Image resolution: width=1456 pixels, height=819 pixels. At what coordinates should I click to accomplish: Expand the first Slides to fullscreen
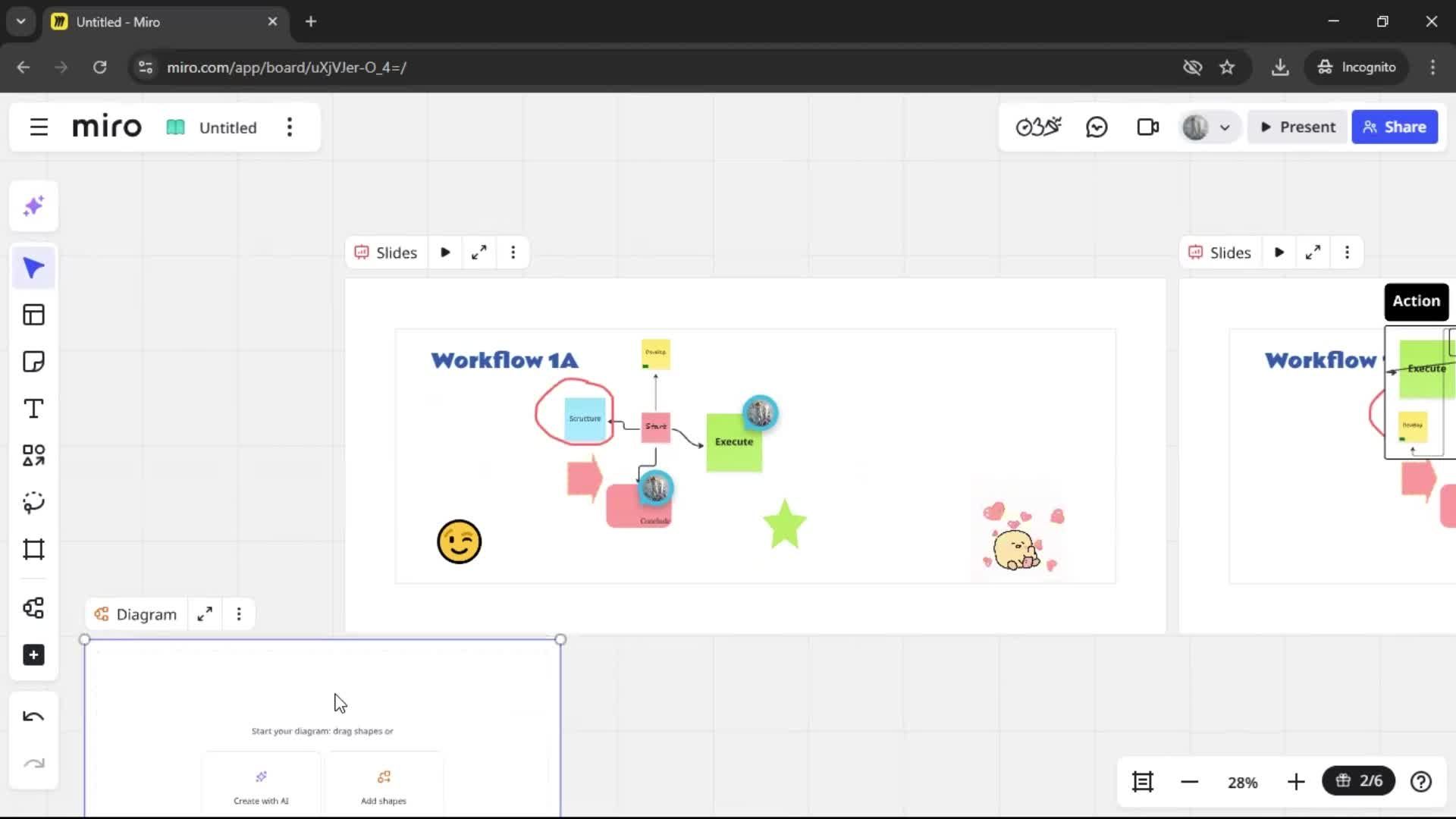(x=479, y=253)
